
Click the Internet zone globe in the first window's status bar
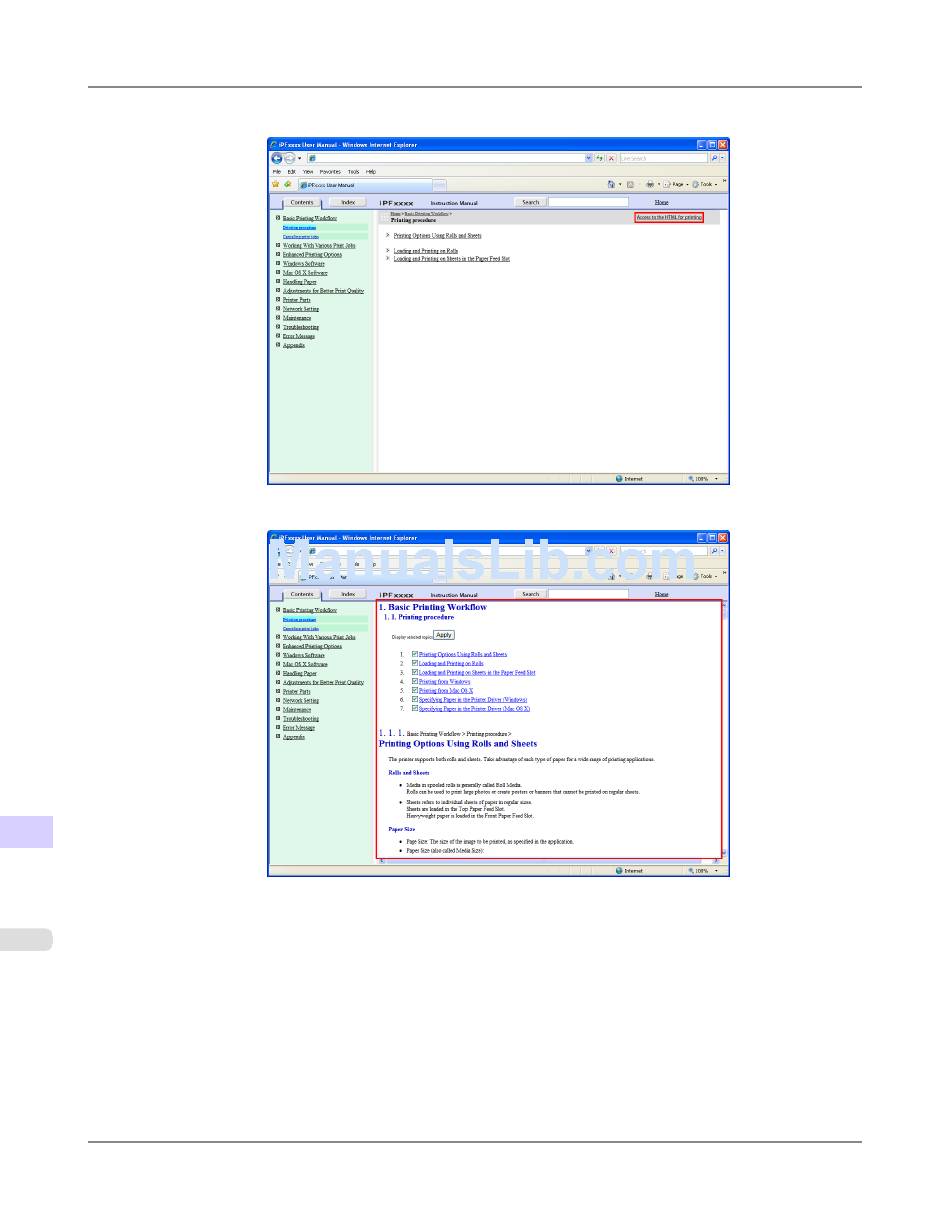[619, 479]
